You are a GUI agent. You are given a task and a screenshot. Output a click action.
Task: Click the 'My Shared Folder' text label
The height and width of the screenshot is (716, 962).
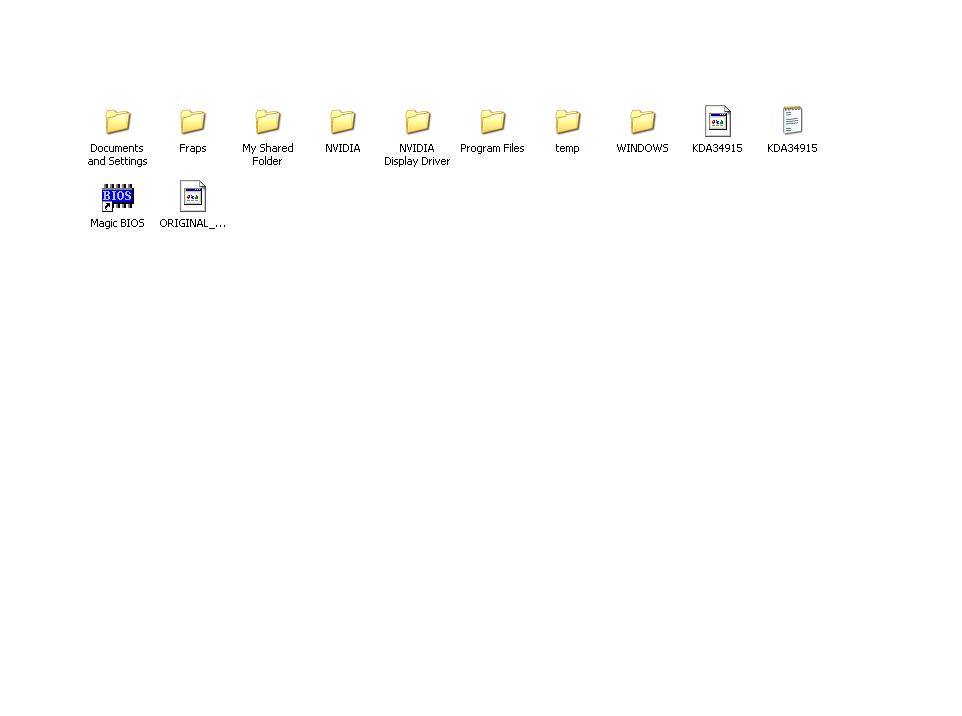[267, 155]
